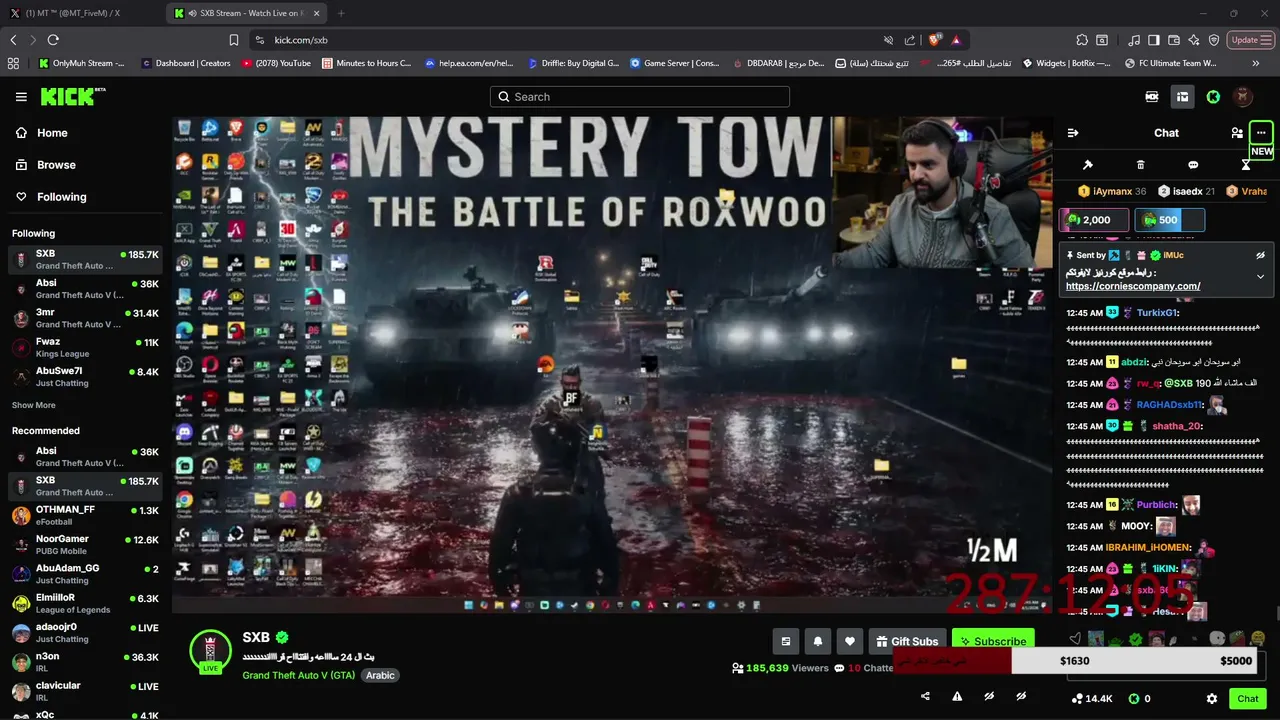This screenshot has height=720, width=1280.
Task: Click the 500 gift goal progress bar
Action: click(x=1169, y=220)
